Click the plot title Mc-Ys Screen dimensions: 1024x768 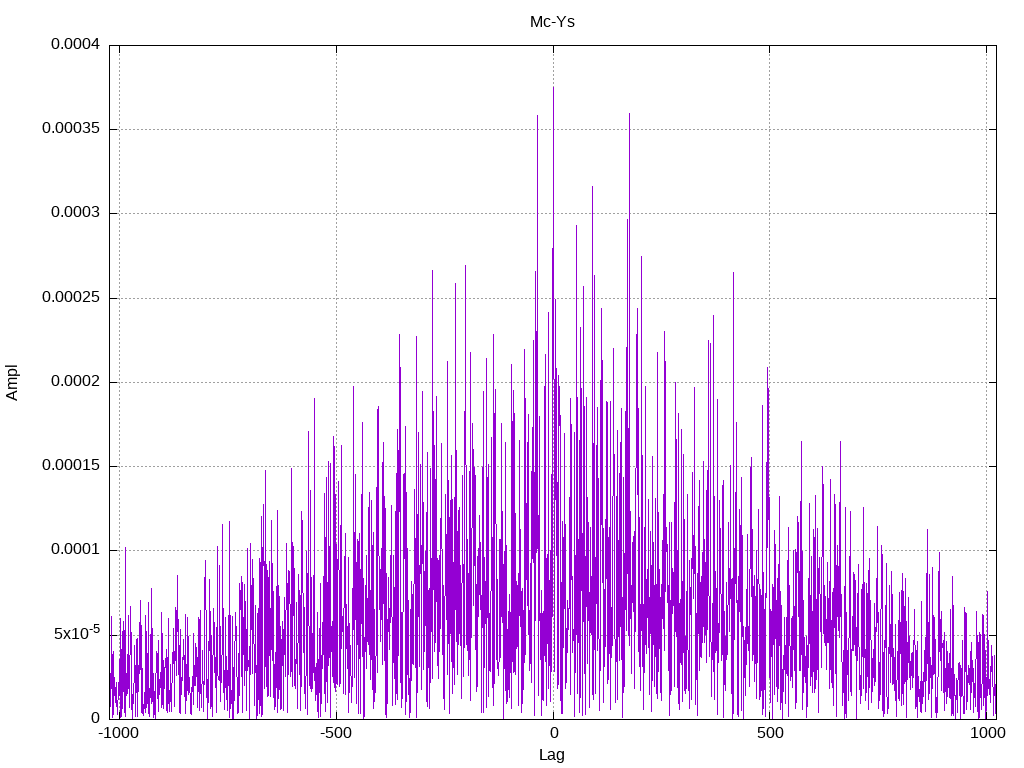(x=552, y=22)
